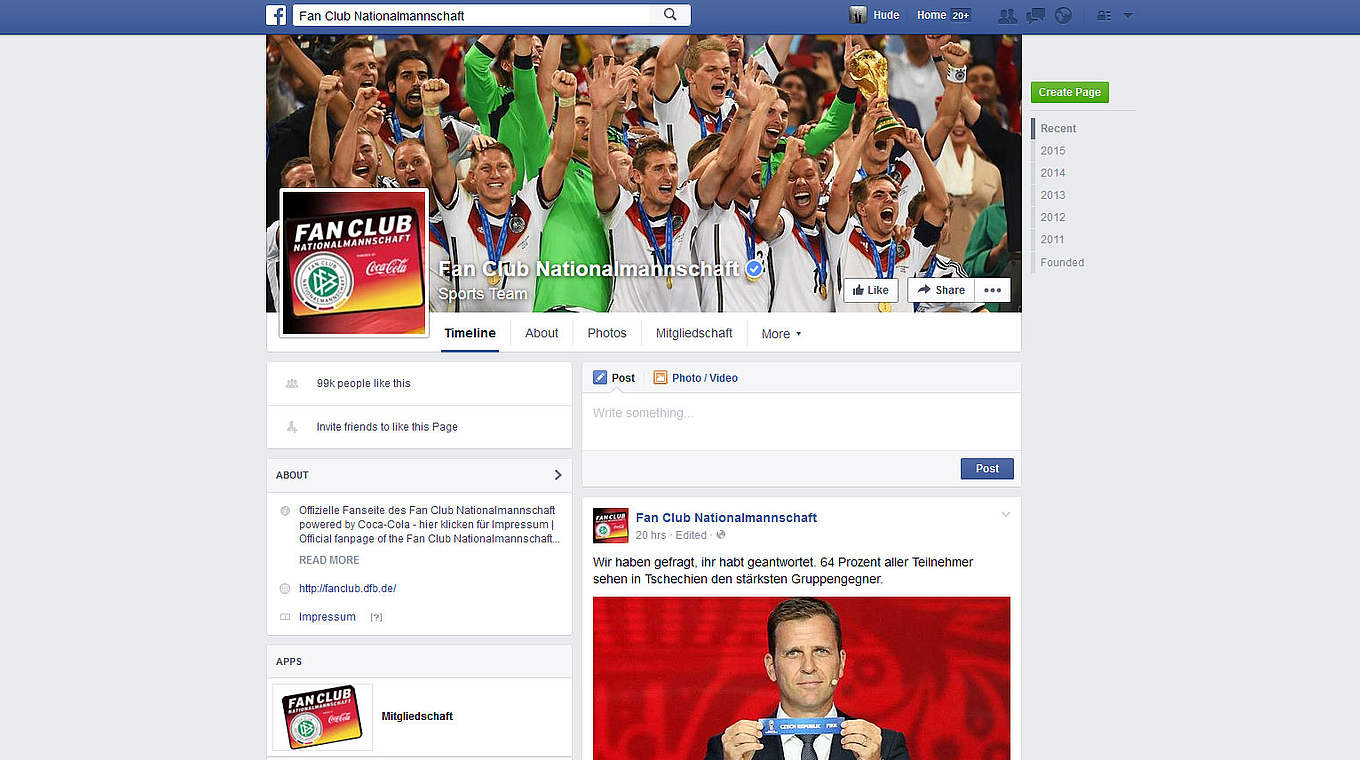1360x760 pixels.
Task: Jump to 2012 in timeline
Action: click(1053, 217)
